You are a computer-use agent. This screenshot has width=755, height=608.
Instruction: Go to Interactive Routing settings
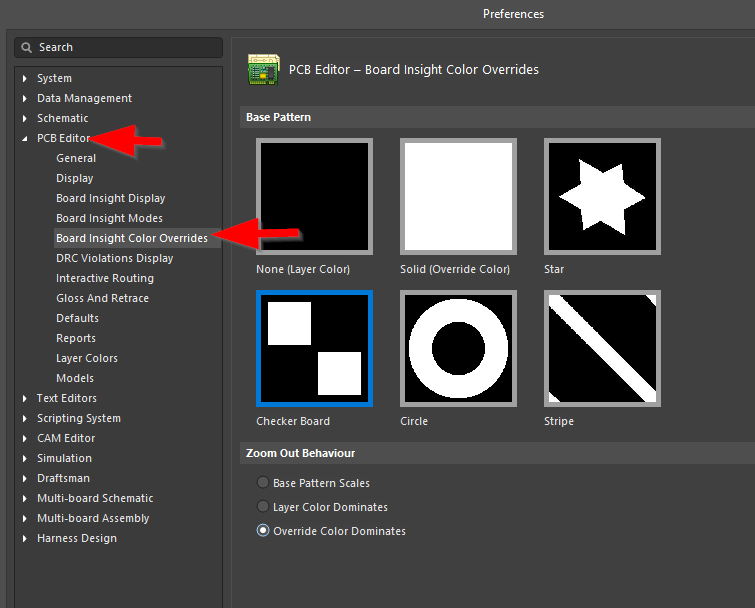[x=104, y=278]
